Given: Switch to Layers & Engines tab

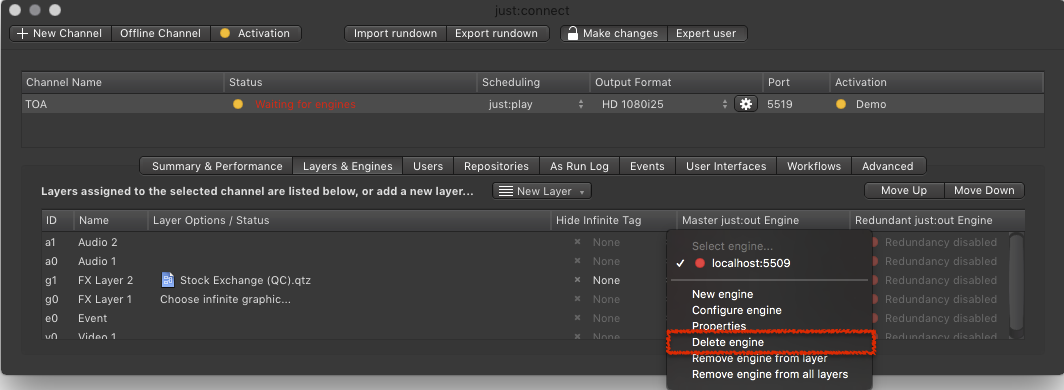Looking at the screenshot, I should tap(347, 166).
